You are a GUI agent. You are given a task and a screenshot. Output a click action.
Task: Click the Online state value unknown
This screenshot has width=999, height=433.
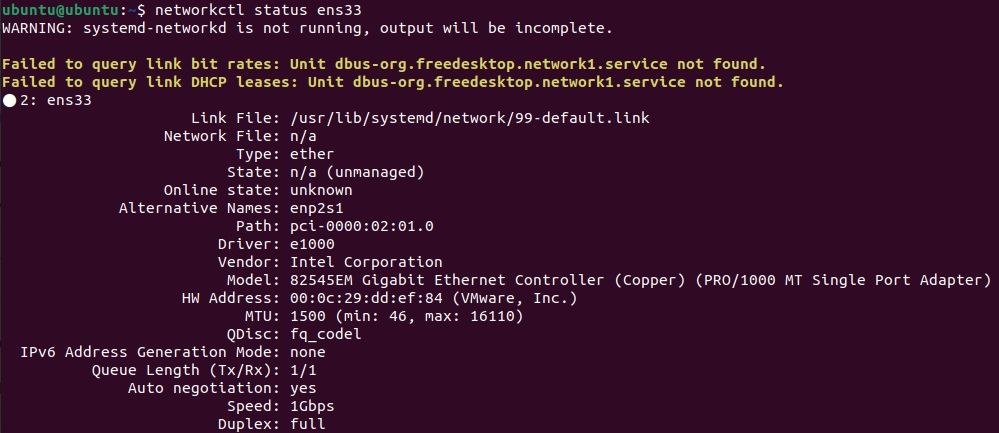321,190
